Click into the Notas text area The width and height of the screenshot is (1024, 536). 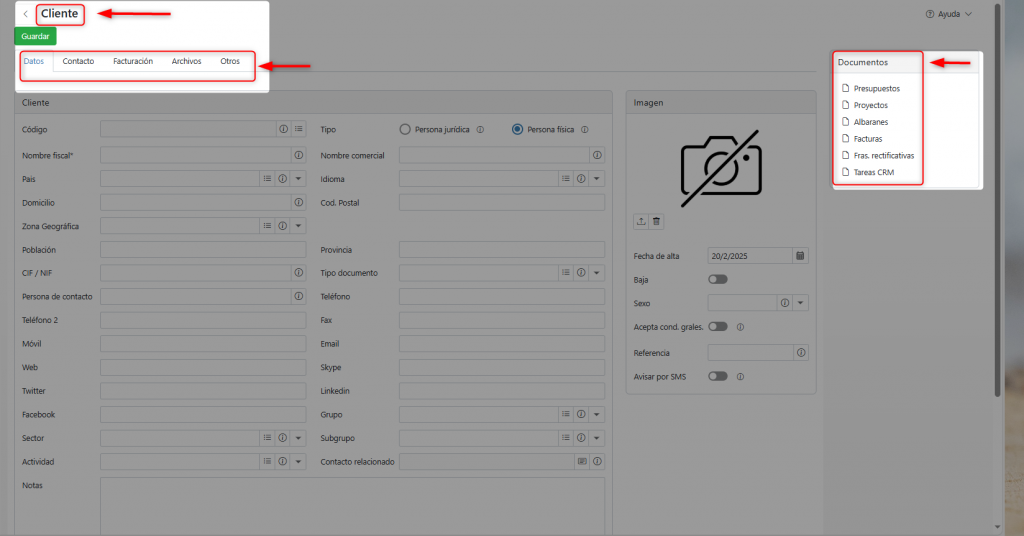coord(352,505)
